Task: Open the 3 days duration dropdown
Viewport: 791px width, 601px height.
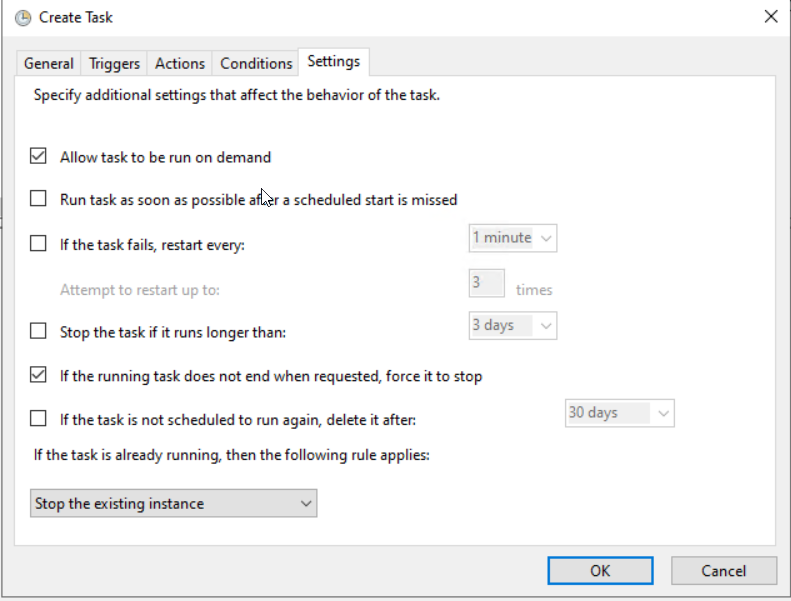Action: click(x=513, y=326)
